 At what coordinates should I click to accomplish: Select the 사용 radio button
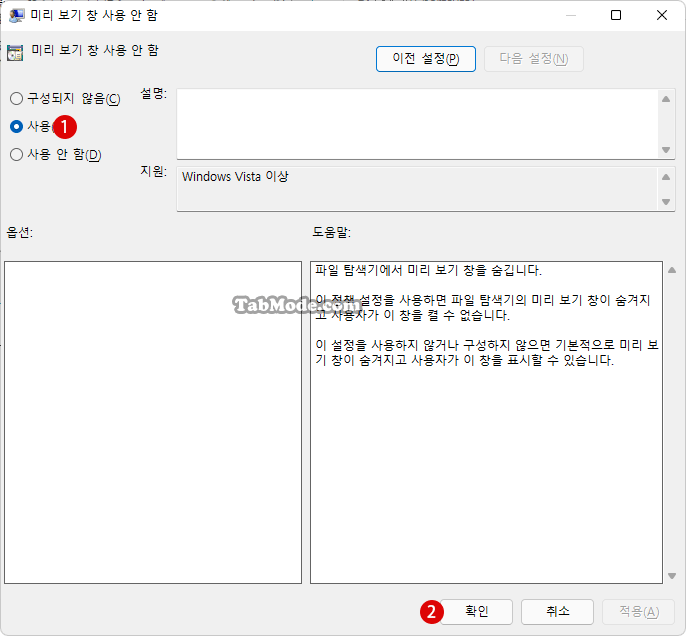(x=17, y=126)
